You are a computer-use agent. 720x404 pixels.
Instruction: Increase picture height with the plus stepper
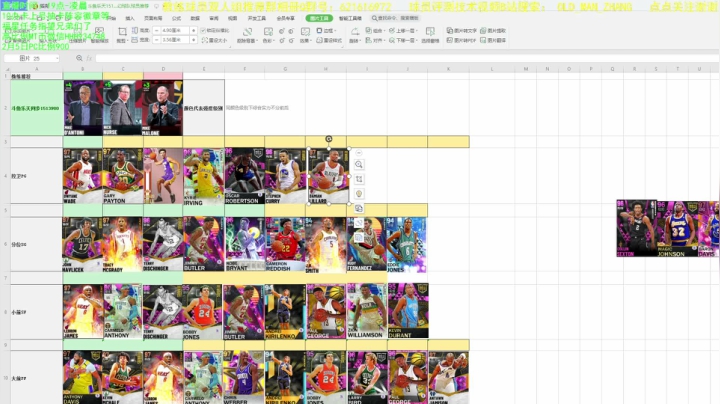(193, 30)
